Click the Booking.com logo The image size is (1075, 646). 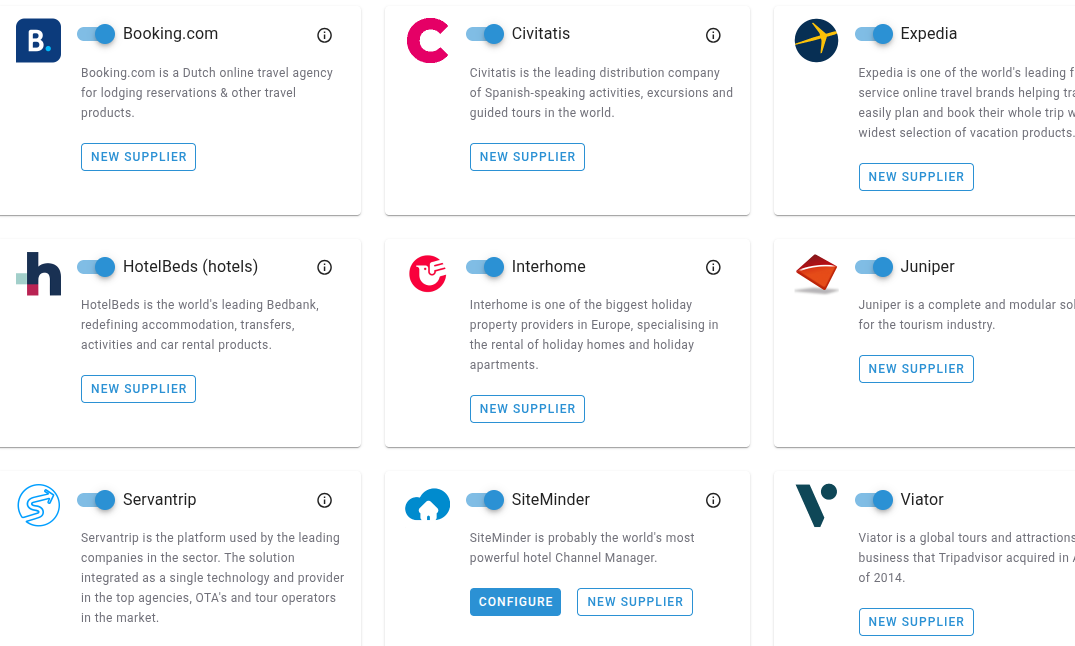coord(38,41)
